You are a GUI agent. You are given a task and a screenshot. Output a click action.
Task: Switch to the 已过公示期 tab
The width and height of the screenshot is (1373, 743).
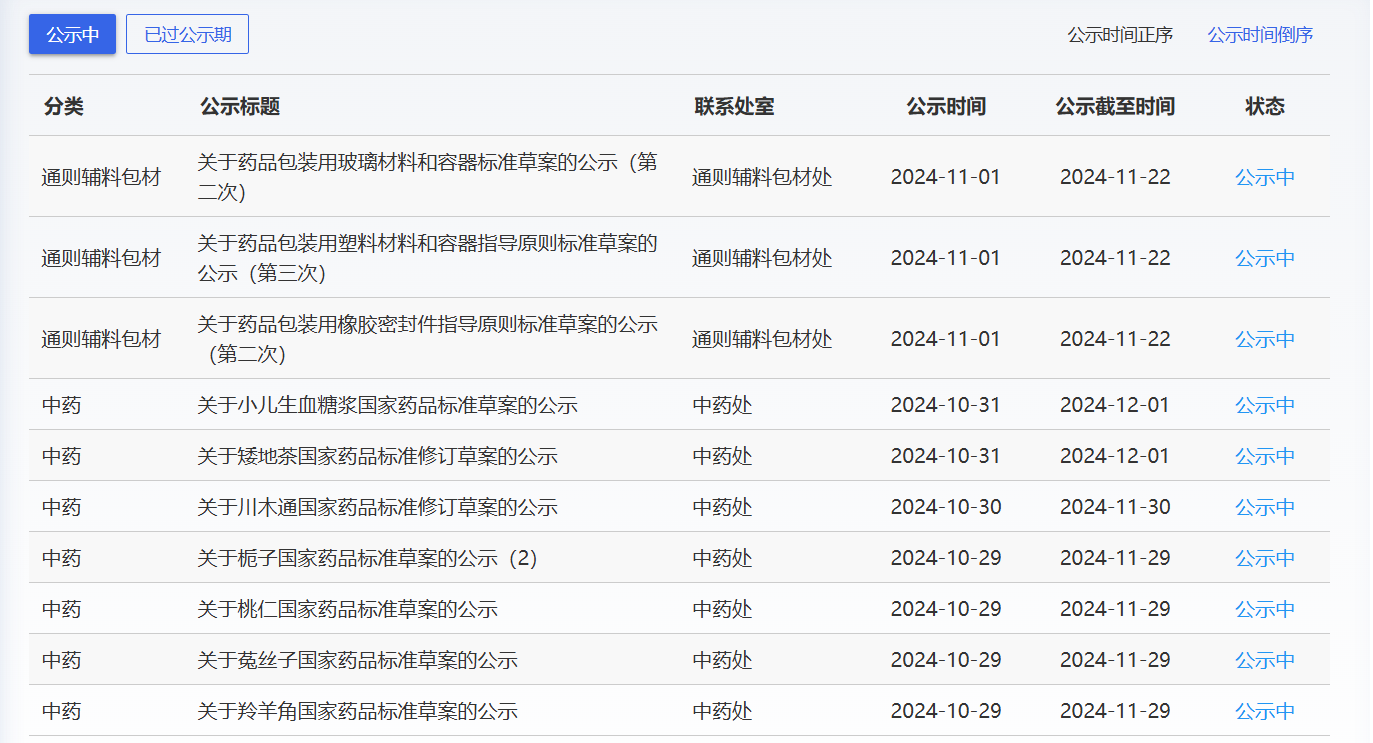point(187,34)
